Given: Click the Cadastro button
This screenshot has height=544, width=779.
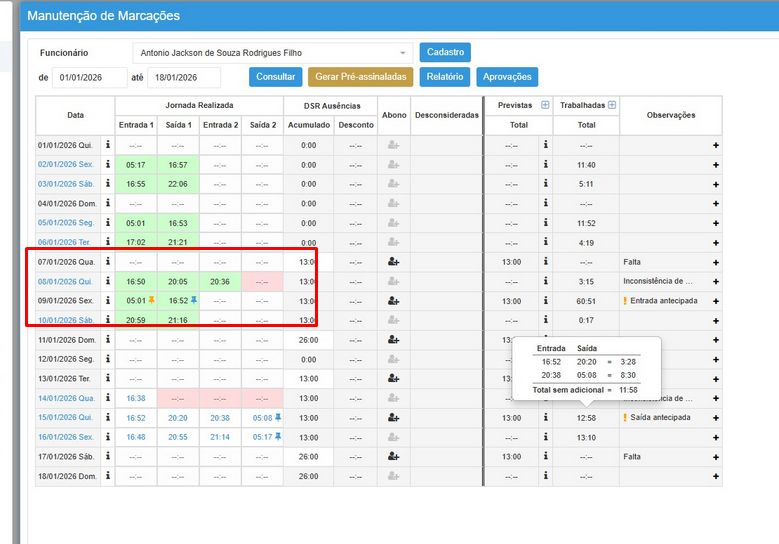Looking at the screenshot, I should pos(445,53).
